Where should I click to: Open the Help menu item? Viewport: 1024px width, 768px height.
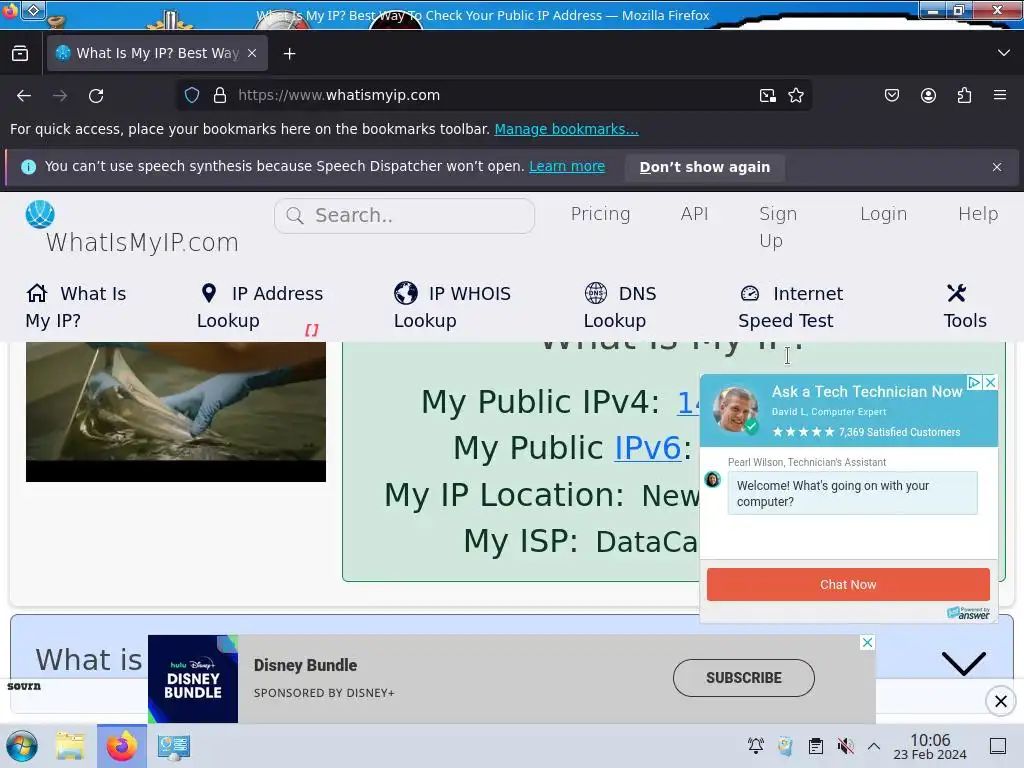(x=978, y=214)
